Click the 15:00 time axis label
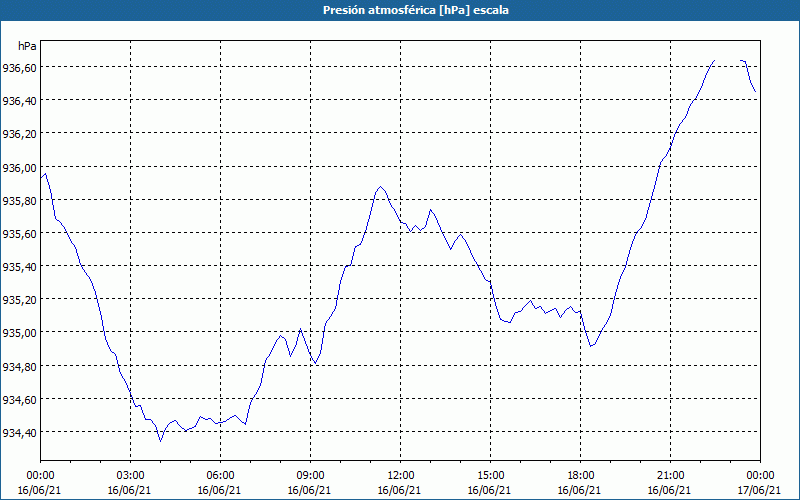800x500 pixels. (490, 476)
